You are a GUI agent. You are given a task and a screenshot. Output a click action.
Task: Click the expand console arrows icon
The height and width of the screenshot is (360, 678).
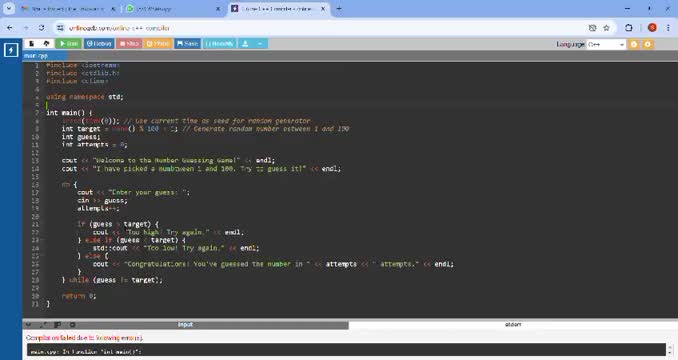[43, 325]
